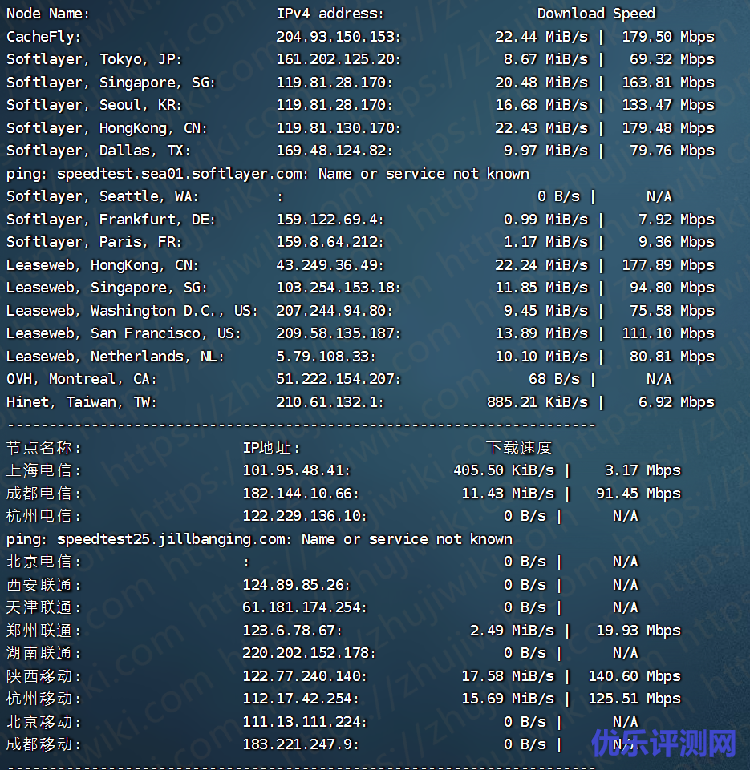Click the 上海电信 node row label
The height and width of the screenshot is (770, 750).
(x=44, y=470)
